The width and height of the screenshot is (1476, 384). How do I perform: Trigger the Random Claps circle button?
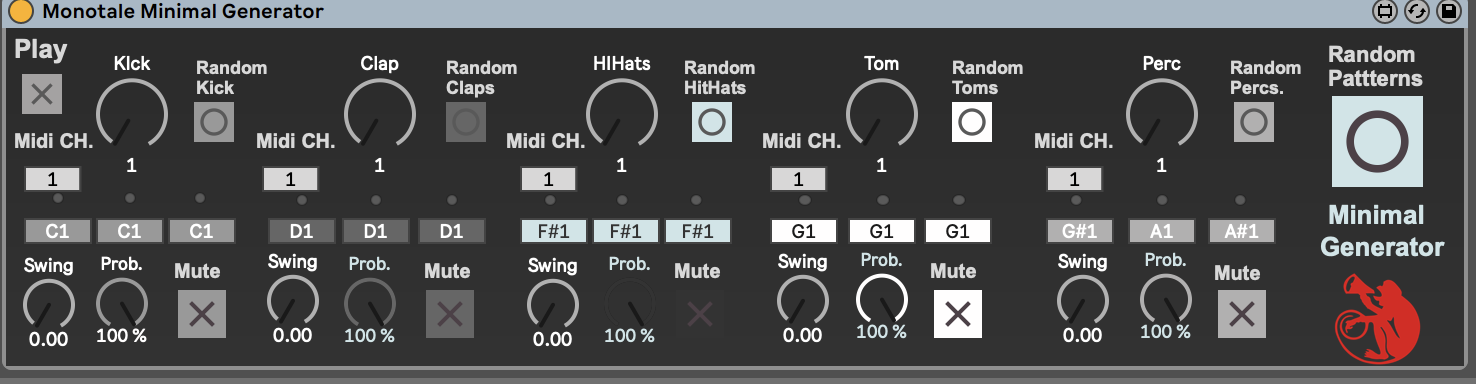click(466, 122)
